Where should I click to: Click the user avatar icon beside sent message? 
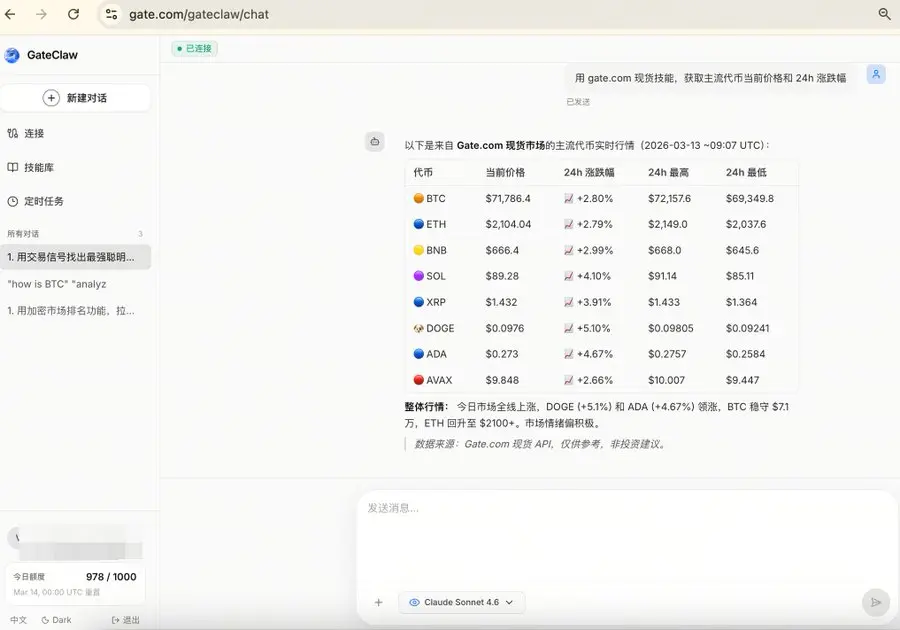click(x=876, y=75)
